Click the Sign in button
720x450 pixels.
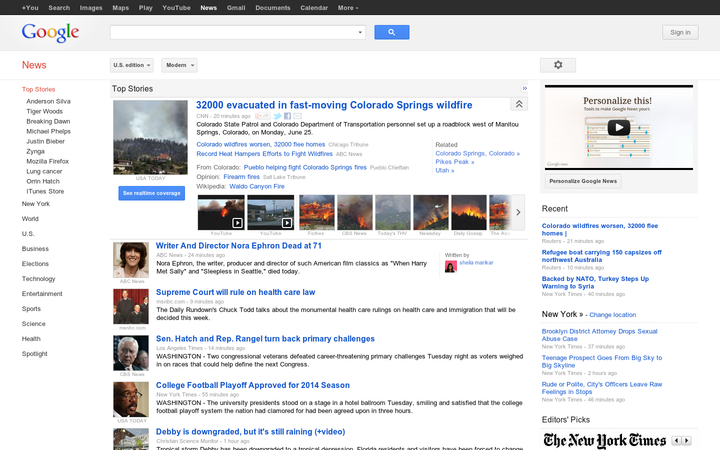680,32
